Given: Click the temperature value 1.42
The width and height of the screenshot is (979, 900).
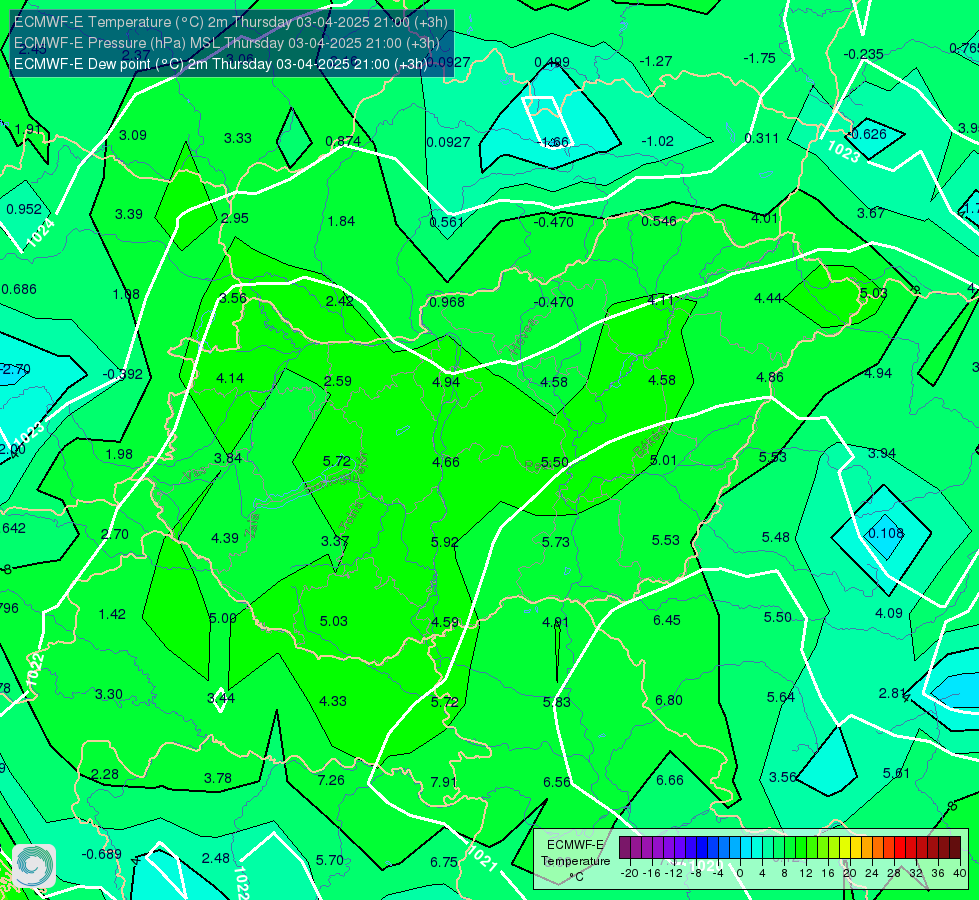Looking at the screenshot, I should pyautogui.click(x=112, y=615).
